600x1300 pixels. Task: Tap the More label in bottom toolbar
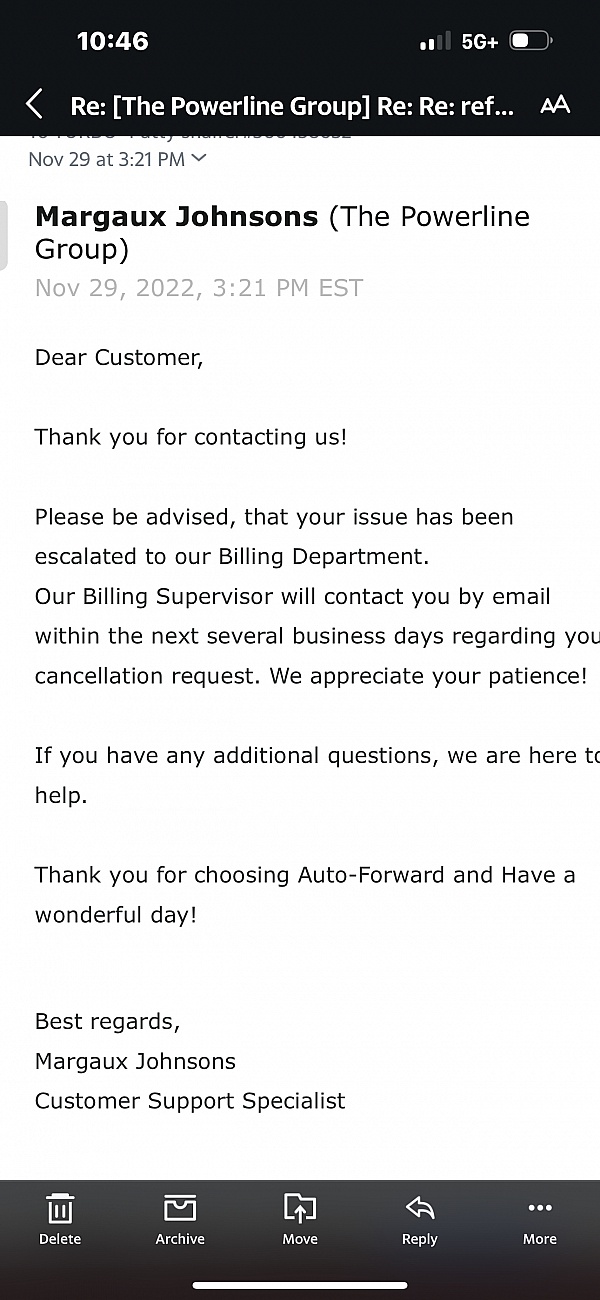540,1239
